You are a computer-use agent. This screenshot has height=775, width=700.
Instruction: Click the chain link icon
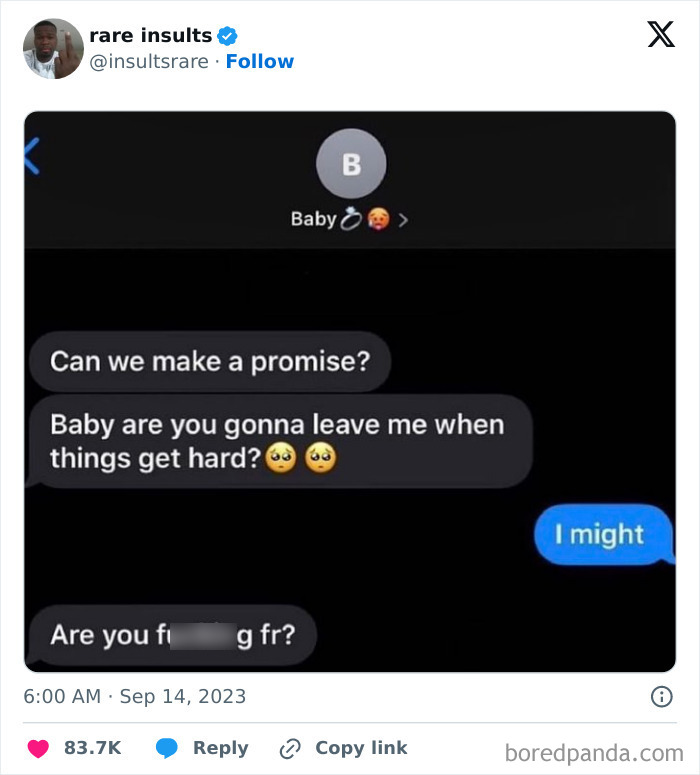tap(290, 749)
